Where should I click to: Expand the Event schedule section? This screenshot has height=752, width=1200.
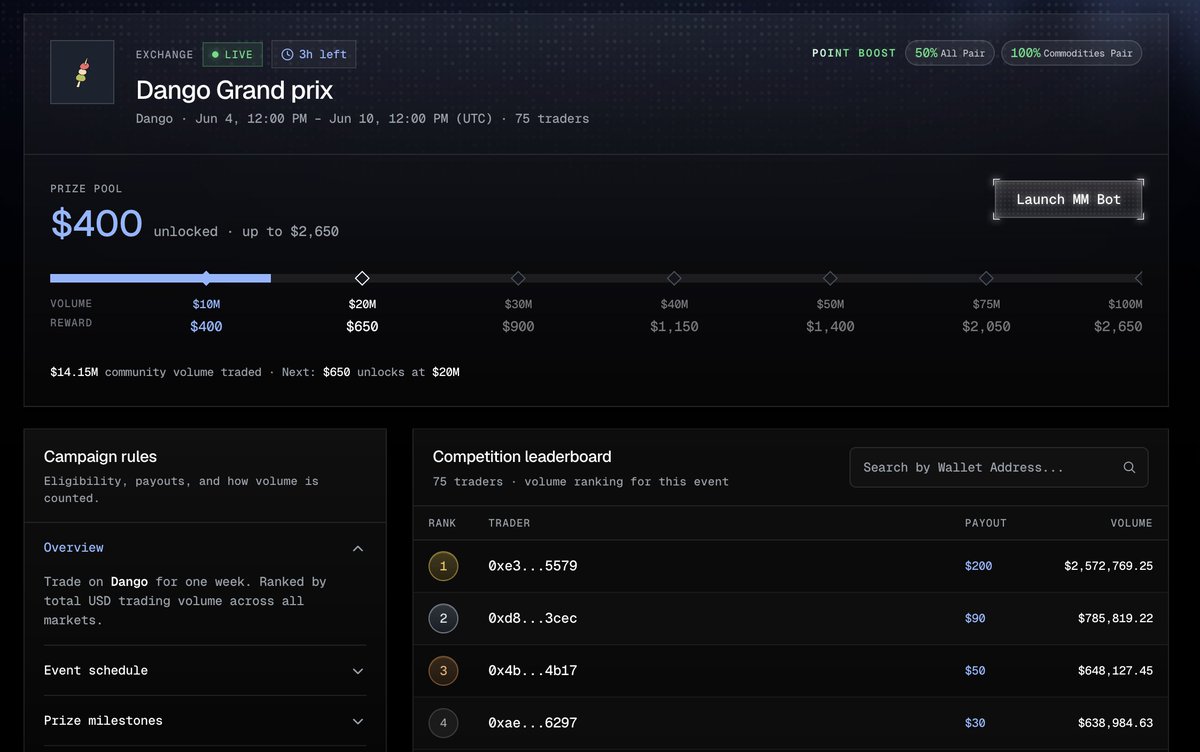358,671
